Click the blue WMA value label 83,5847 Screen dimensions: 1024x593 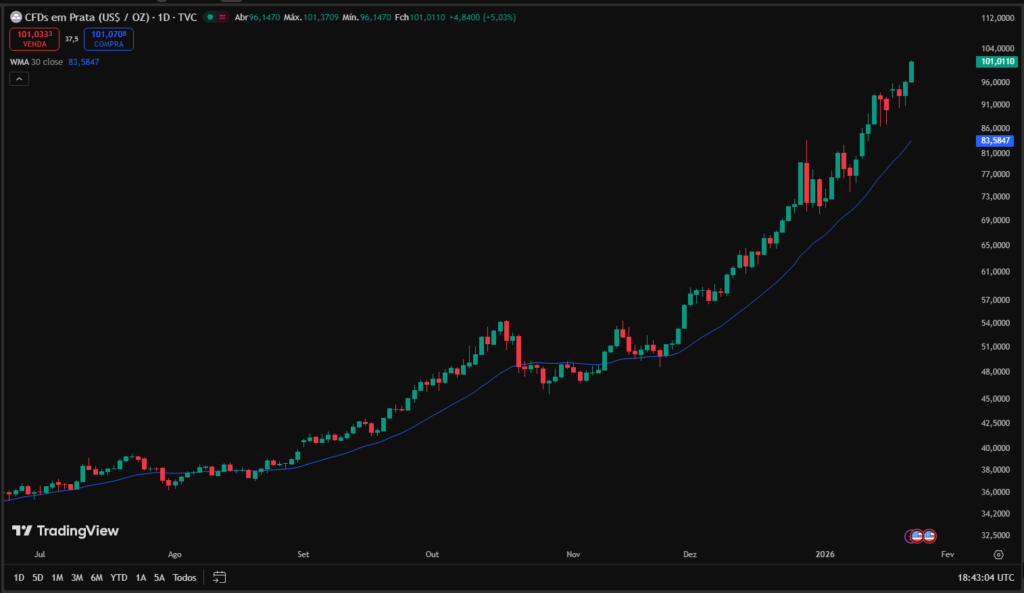click(995, 141)
